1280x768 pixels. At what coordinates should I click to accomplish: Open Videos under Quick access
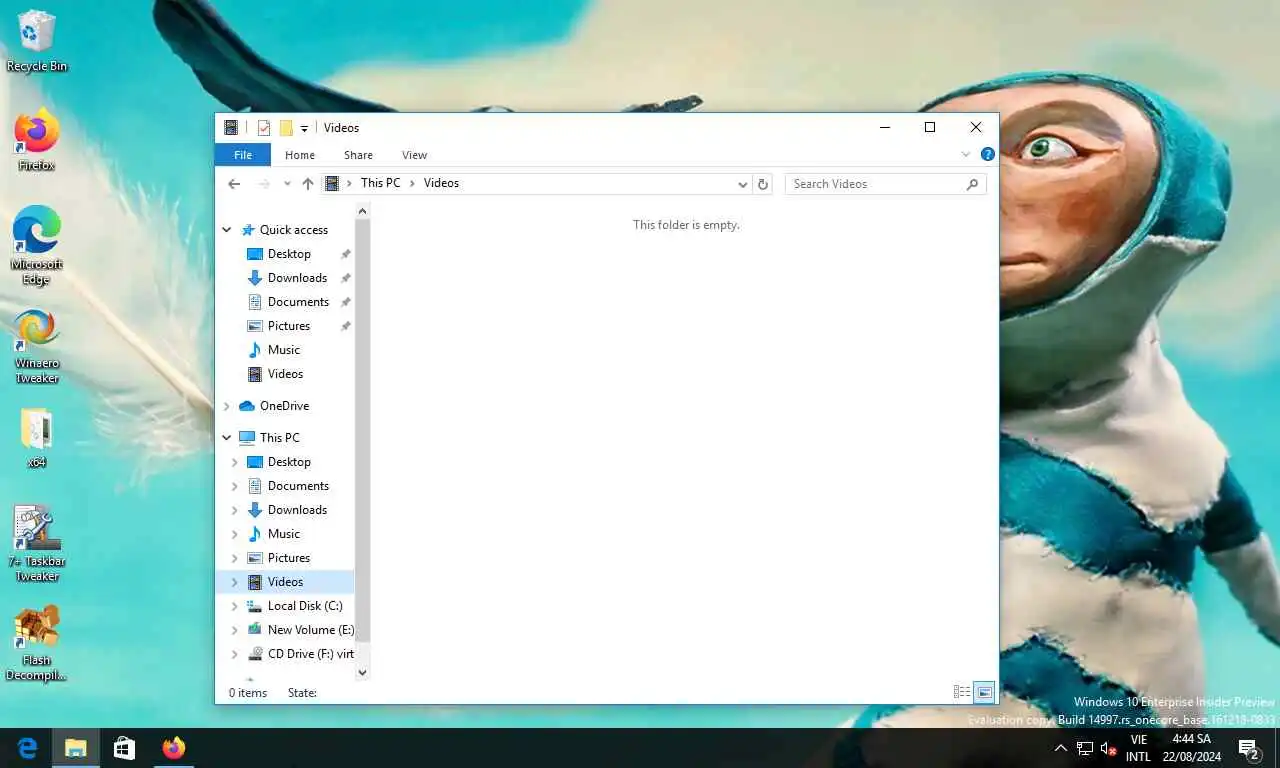(285, 374)
